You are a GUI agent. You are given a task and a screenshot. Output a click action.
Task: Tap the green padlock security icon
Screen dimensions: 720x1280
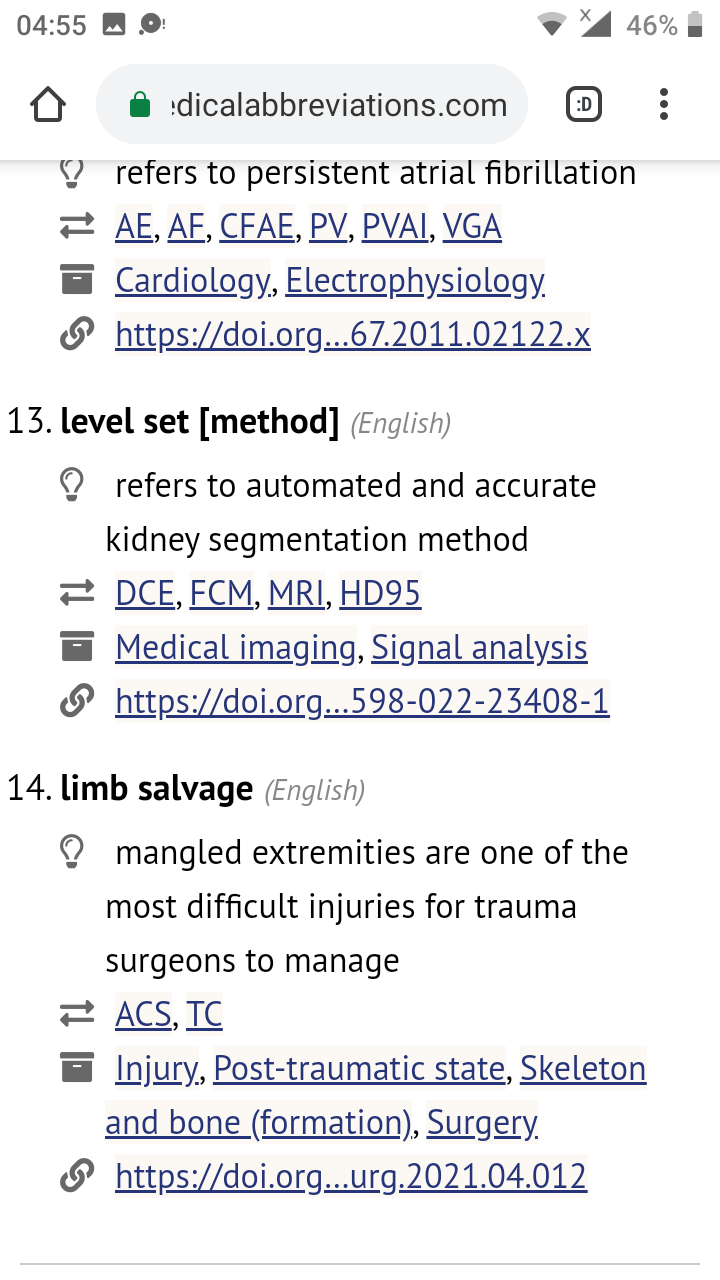pyautogui.click(x=140, y=105)
